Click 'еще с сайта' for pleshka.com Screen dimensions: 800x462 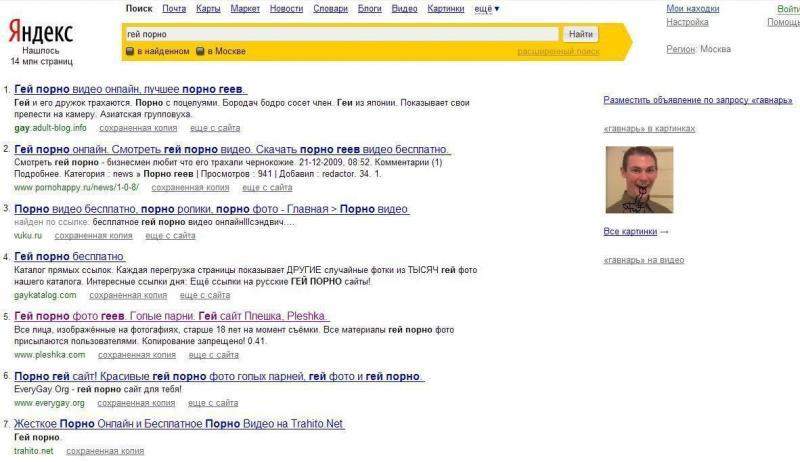click(213, 355)
